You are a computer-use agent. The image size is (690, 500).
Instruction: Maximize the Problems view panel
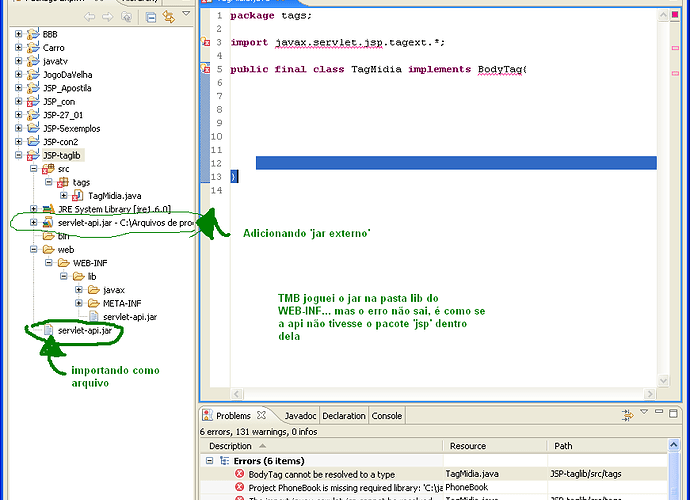pos(673,413)
